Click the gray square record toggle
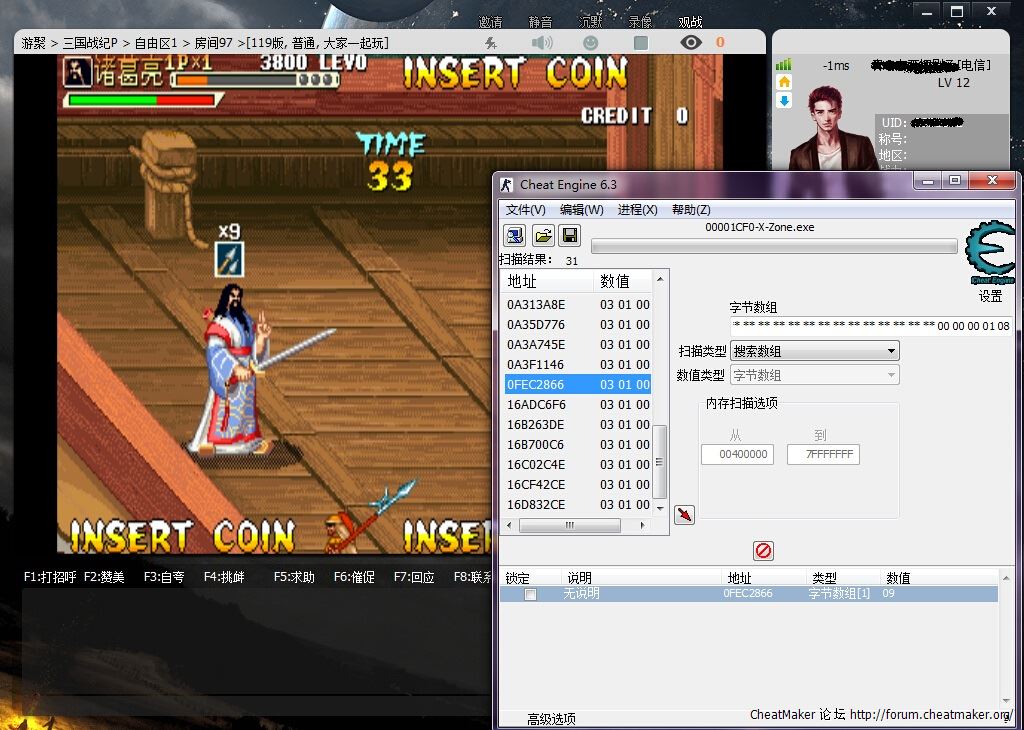 point(641,43)
